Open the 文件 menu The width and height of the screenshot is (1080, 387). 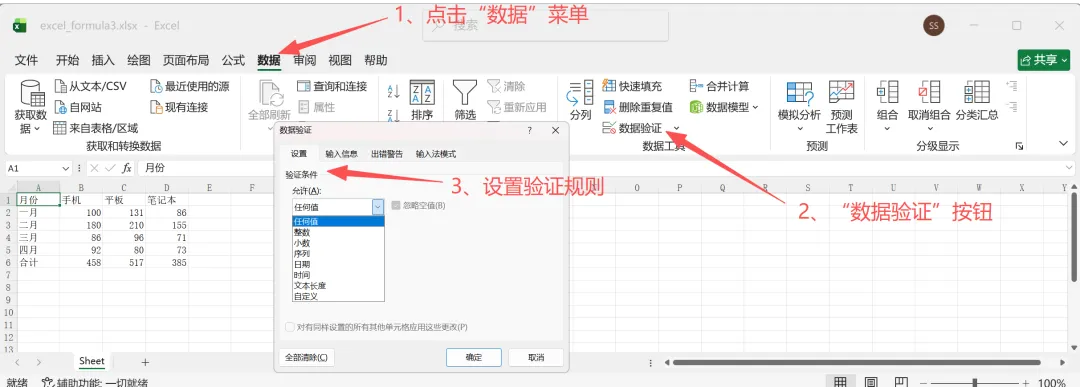pyautogui.click(x=26, y=61)
